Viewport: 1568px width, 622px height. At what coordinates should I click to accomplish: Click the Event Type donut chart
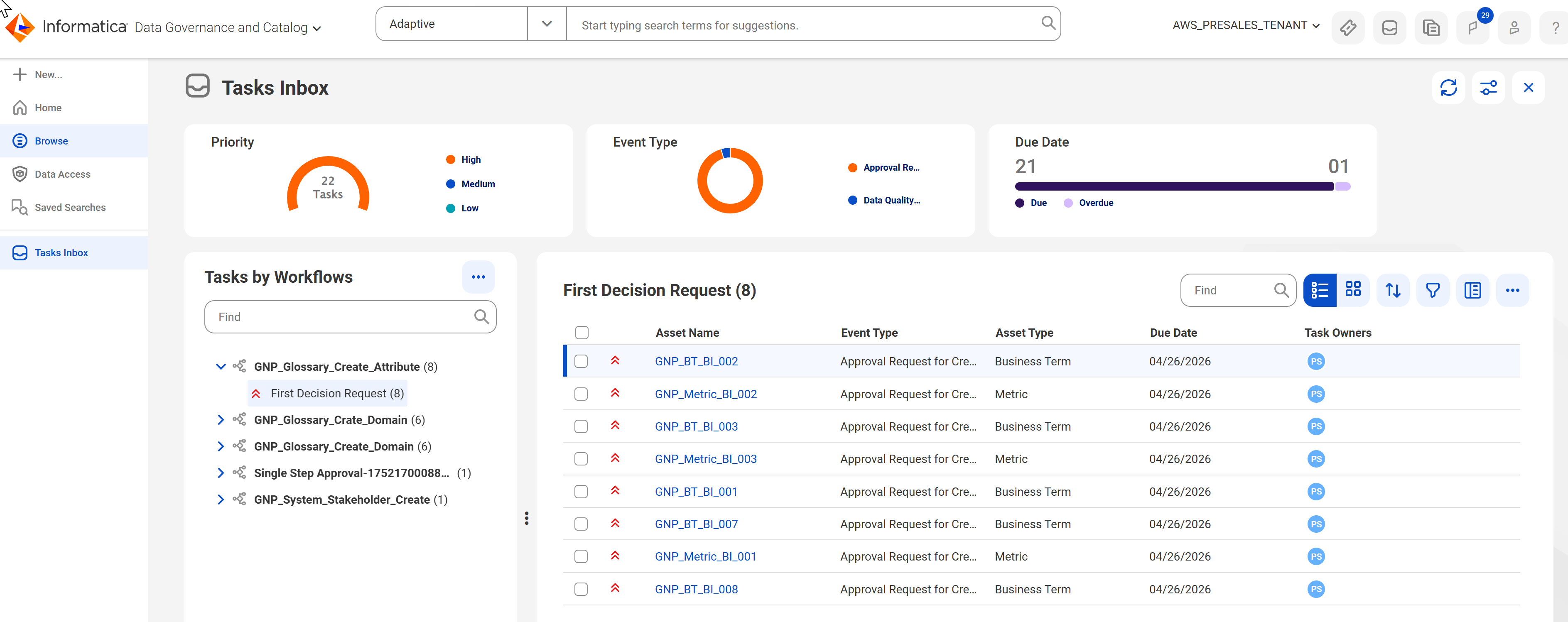click(729, 180)
